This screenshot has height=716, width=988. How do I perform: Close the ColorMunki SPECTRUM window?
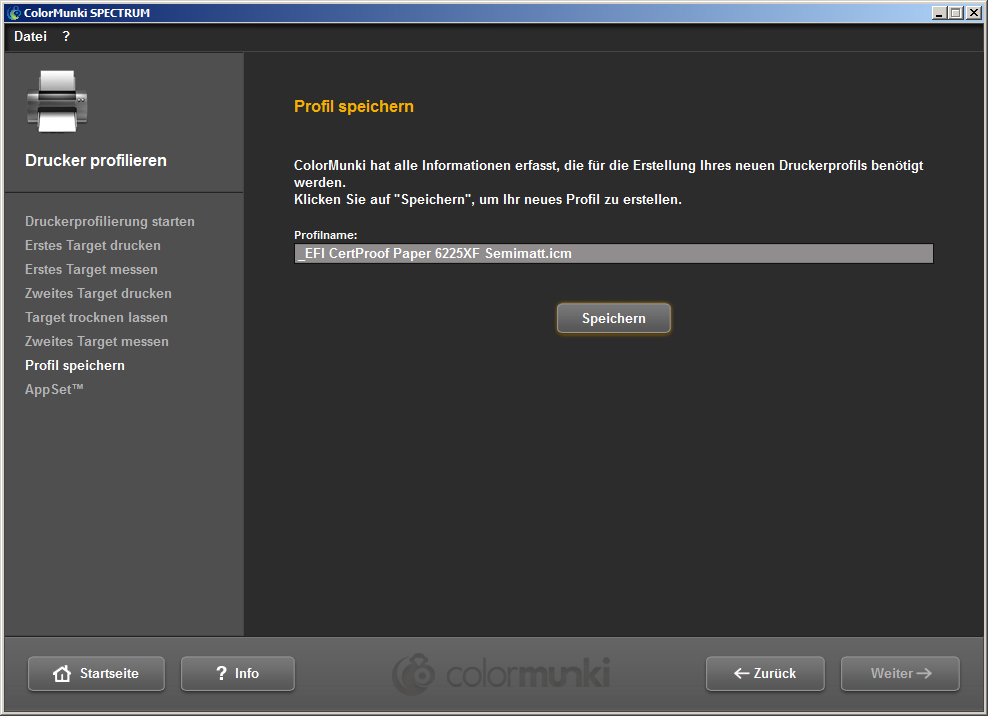(973, 13)
